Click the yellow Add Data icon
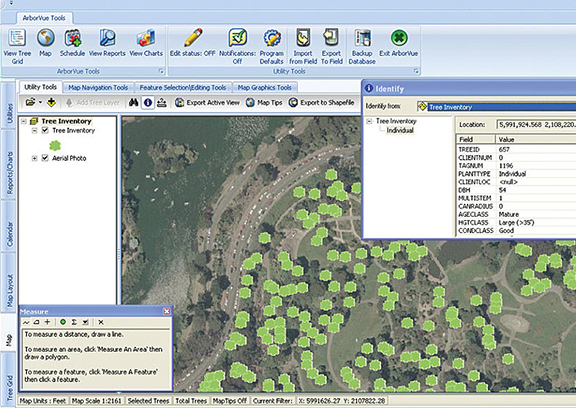This screenshot has height=408, width=576. pos(51,102)
